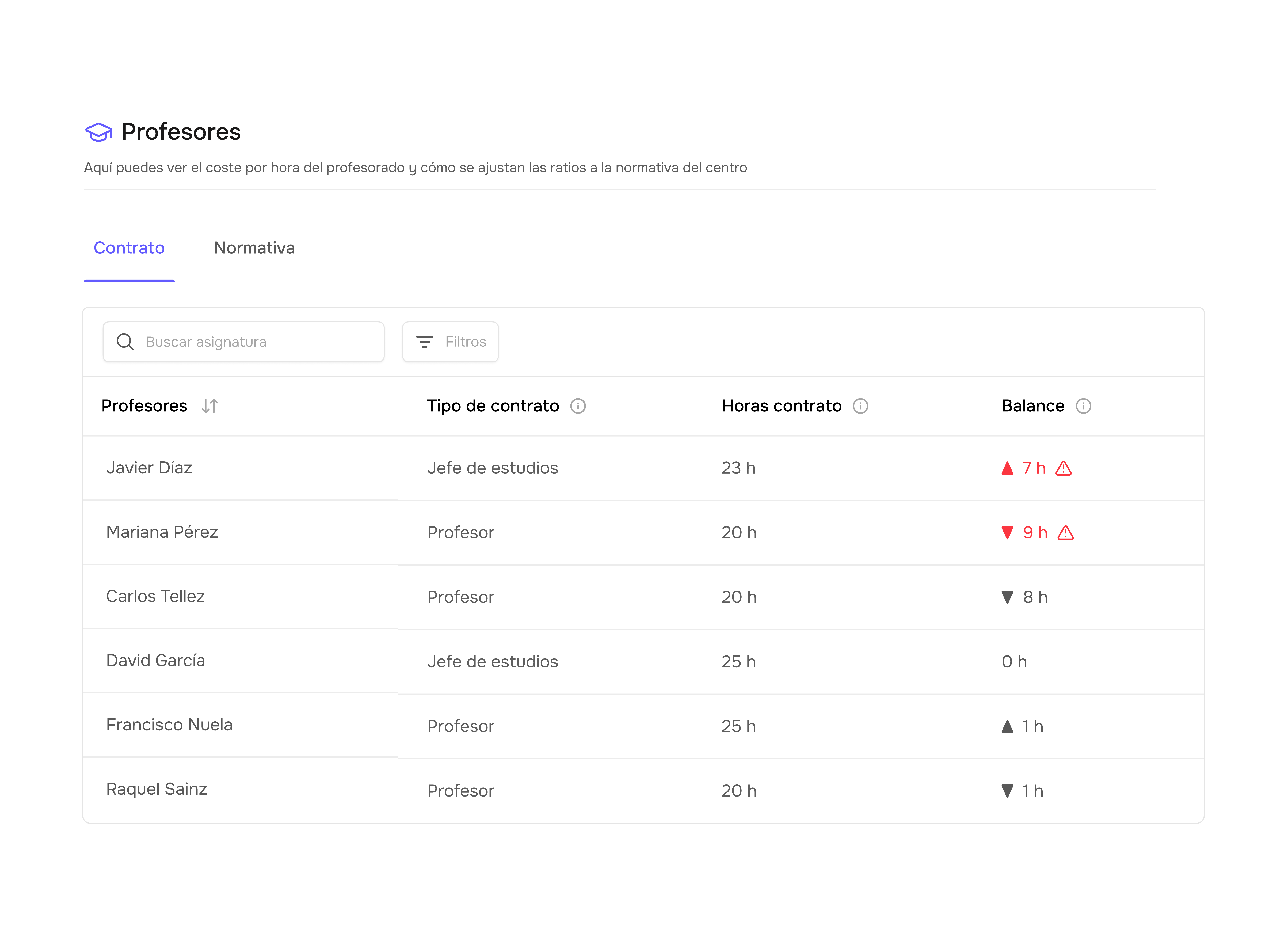Viewport: 1269px width, 952px height.
Task: Click Profesor contract type for Raquel Sainz
Action: (461, 791)
